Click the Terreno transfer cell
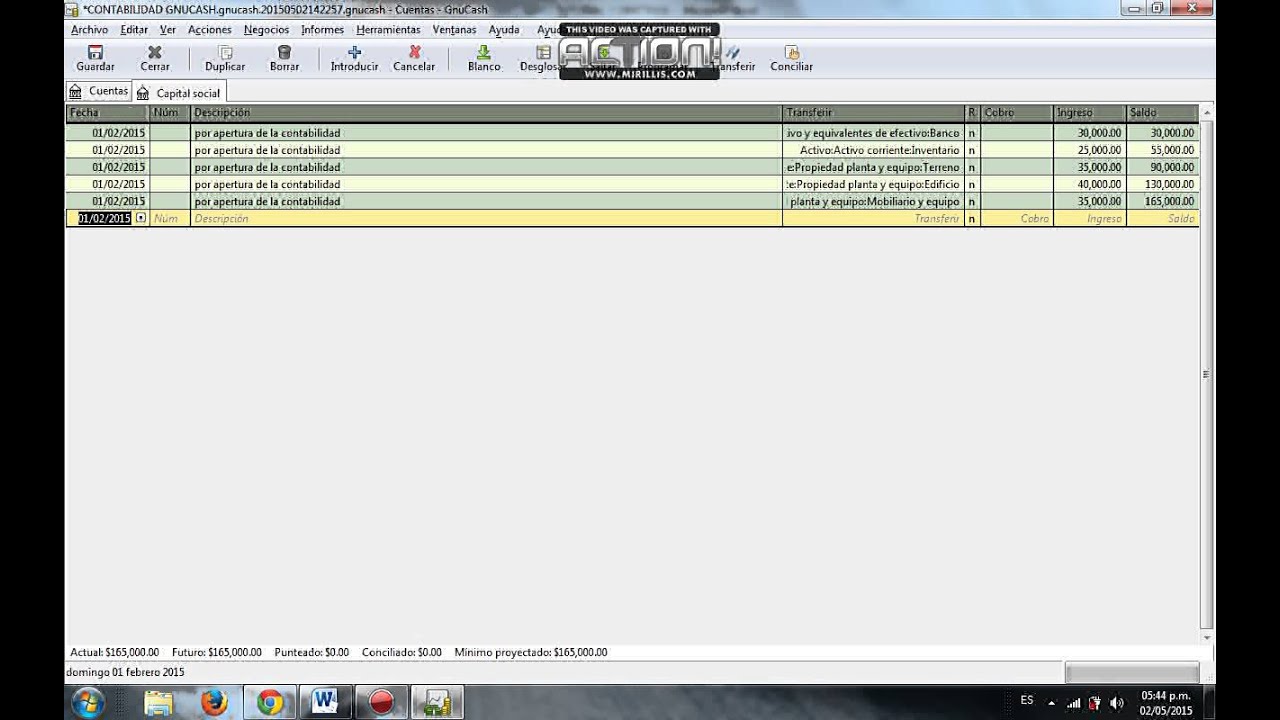The image size is (1280, 720). click(x=873, y=167)
